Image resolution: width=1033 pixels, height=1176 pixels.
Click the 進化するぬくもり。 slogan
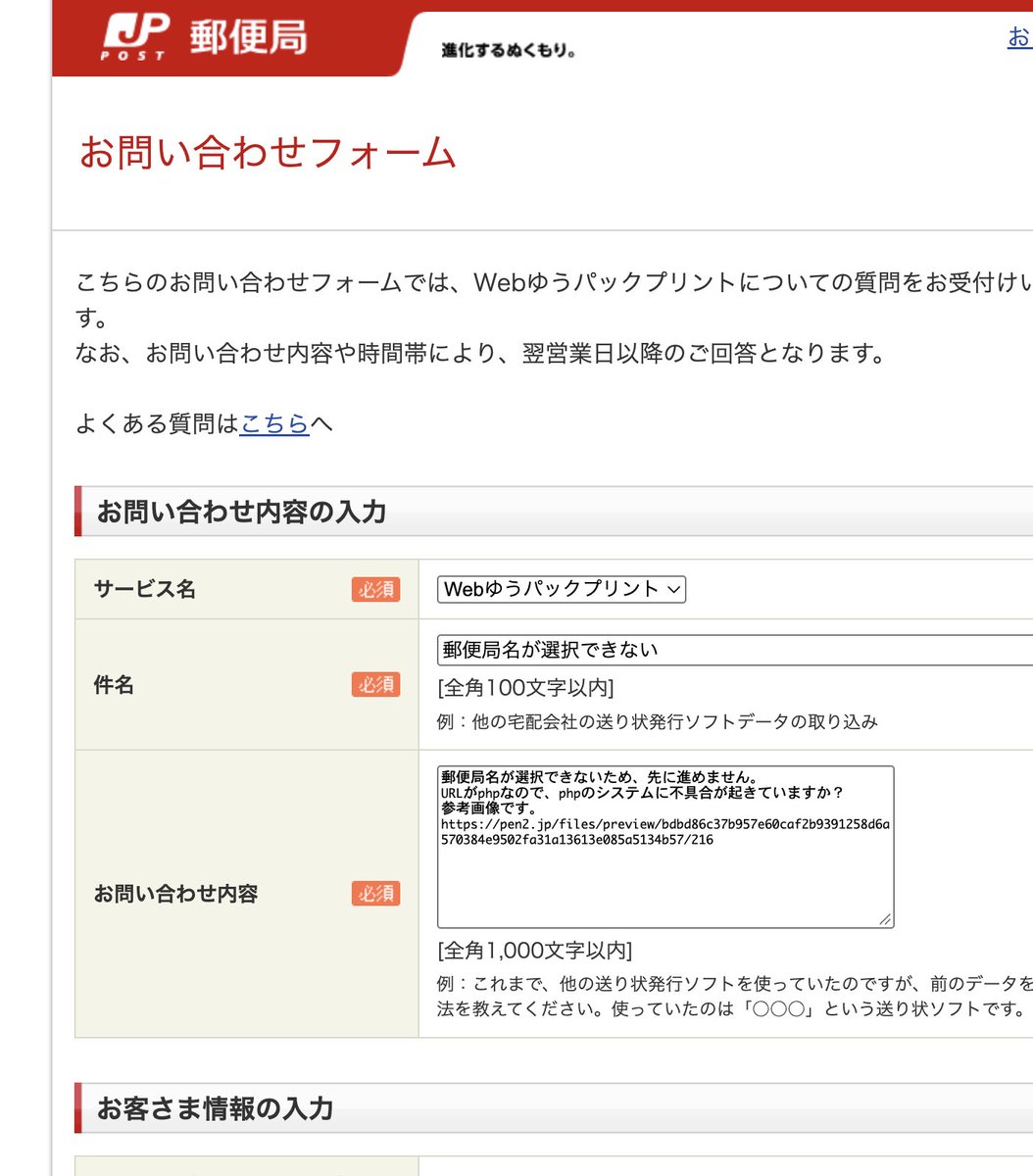508,50
